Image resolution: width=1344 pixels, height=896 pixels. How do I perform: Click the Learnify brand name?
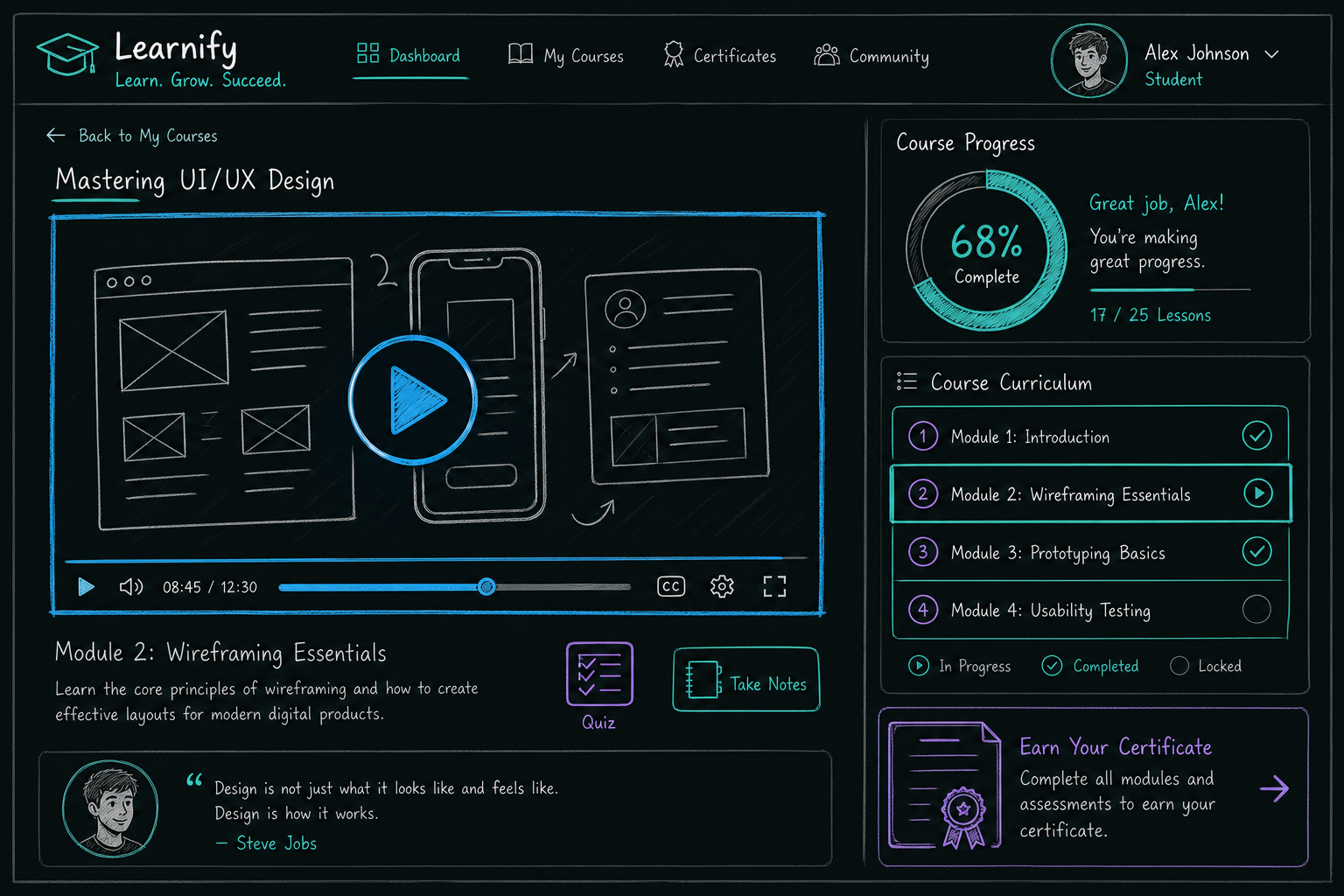point(176,47)
